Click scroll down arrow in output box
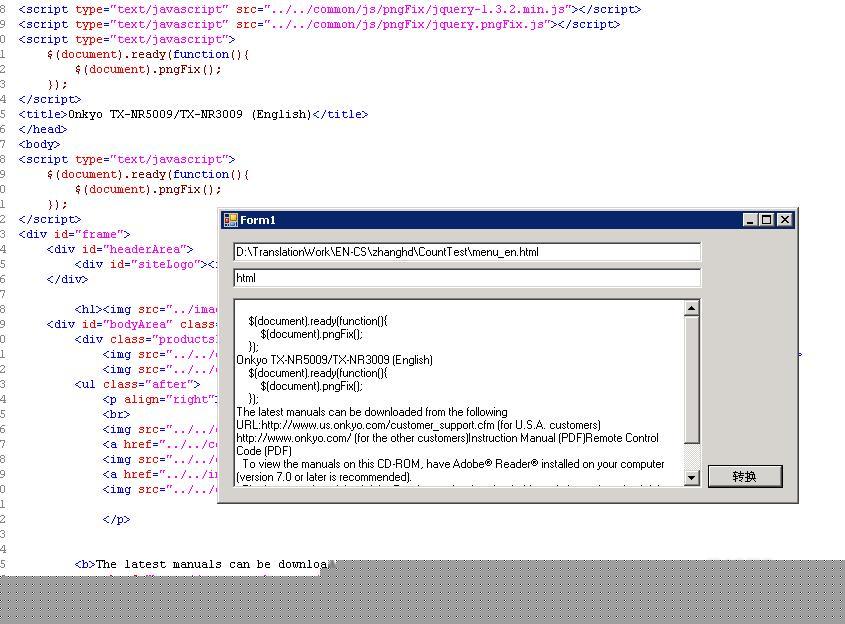The width and height of the screenshot is (845, 624). click(x=691, y=477)
